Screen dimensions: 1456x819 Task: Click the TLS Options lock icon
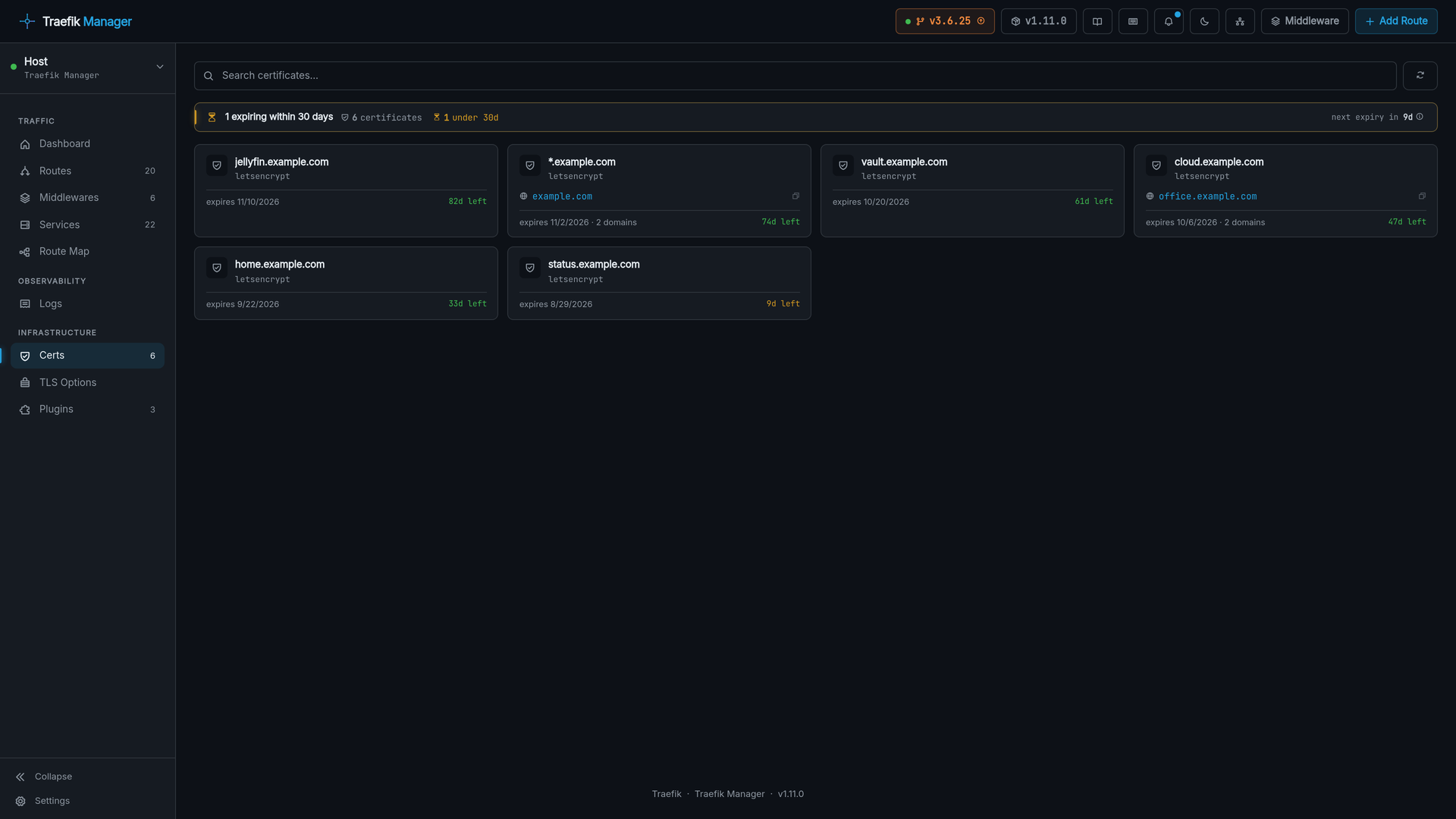point(25,383)
